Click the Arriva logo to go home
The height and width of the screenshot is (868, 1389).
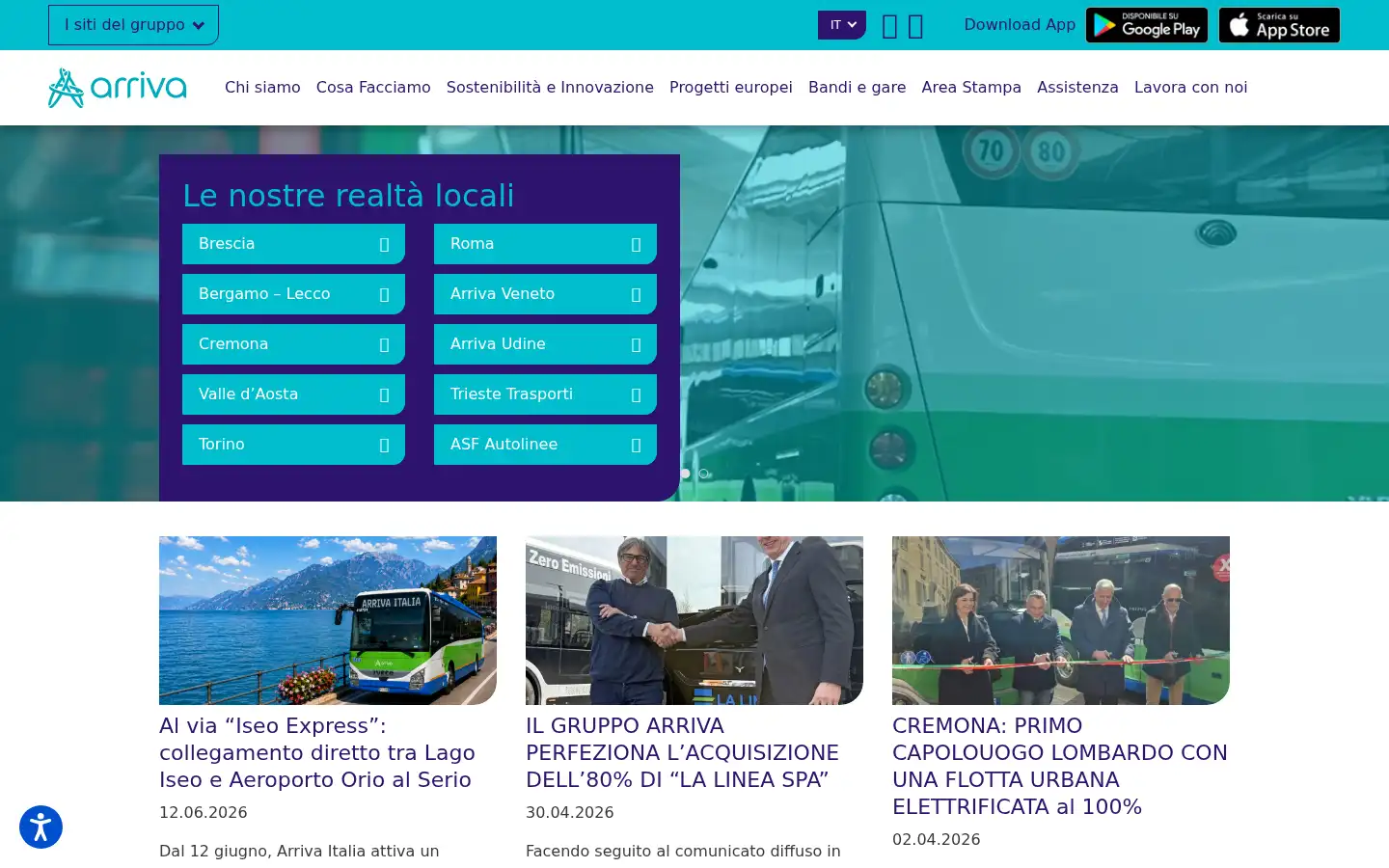click(118, 88)
